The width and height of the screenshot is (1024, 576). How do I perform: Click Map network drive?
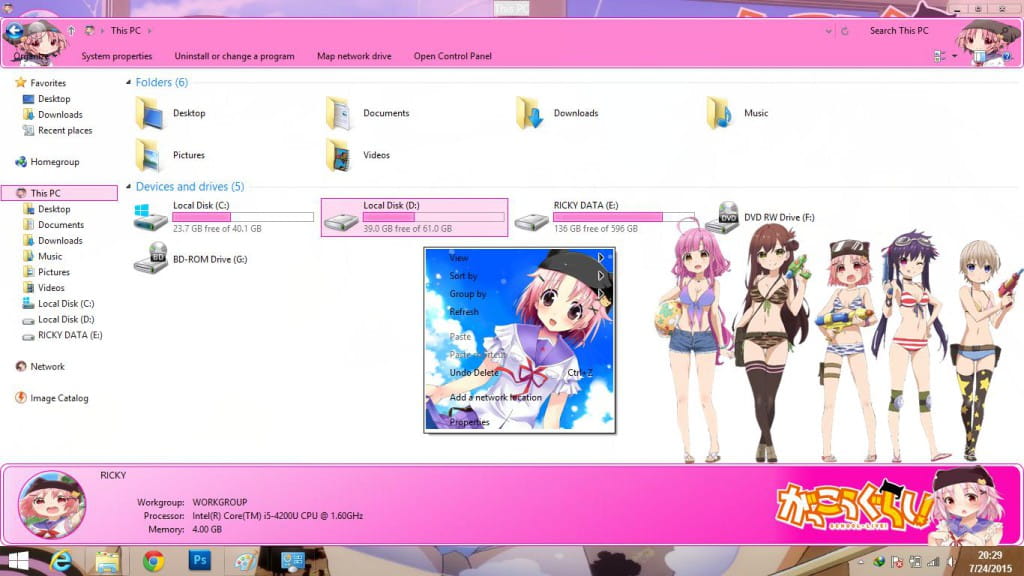354,56
